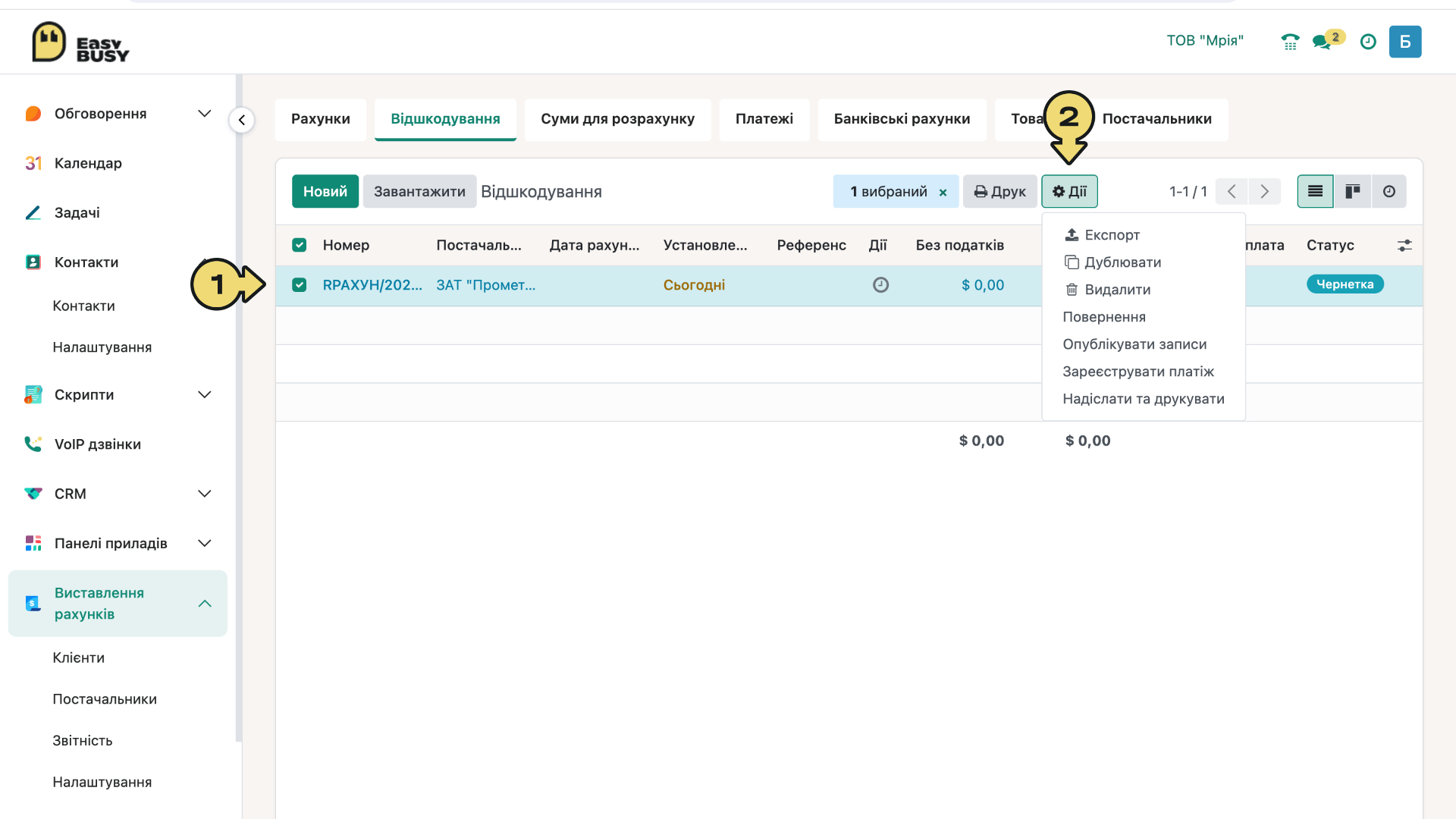Image resolution: width=1456 pixels, height=819 pixels.
Task: Switch to Рахунки tab
Action: [321, 119]
